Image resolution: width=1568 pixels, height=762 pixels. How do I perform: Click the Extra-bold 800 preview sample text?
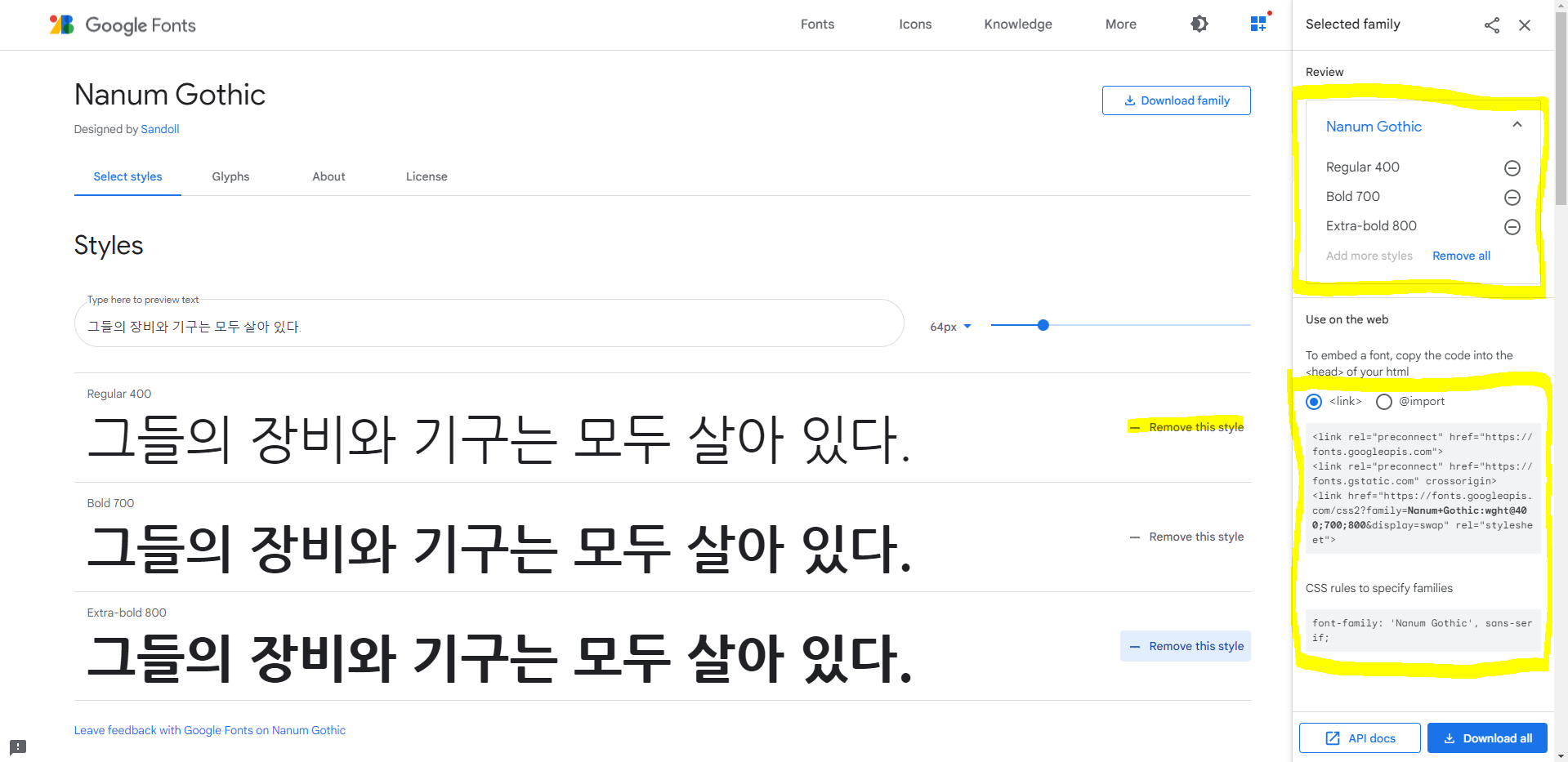pos(498,657)
